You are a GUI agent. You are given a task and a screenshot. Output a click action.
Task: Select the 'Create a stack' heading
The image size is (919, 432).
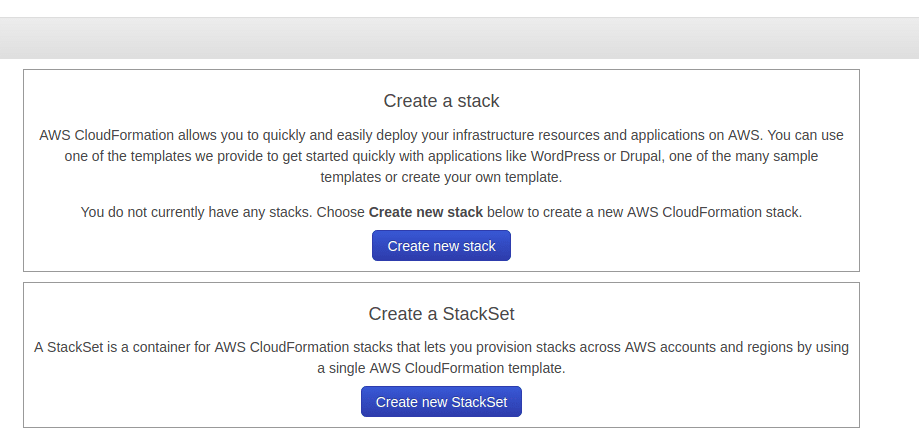coord(441,101)
